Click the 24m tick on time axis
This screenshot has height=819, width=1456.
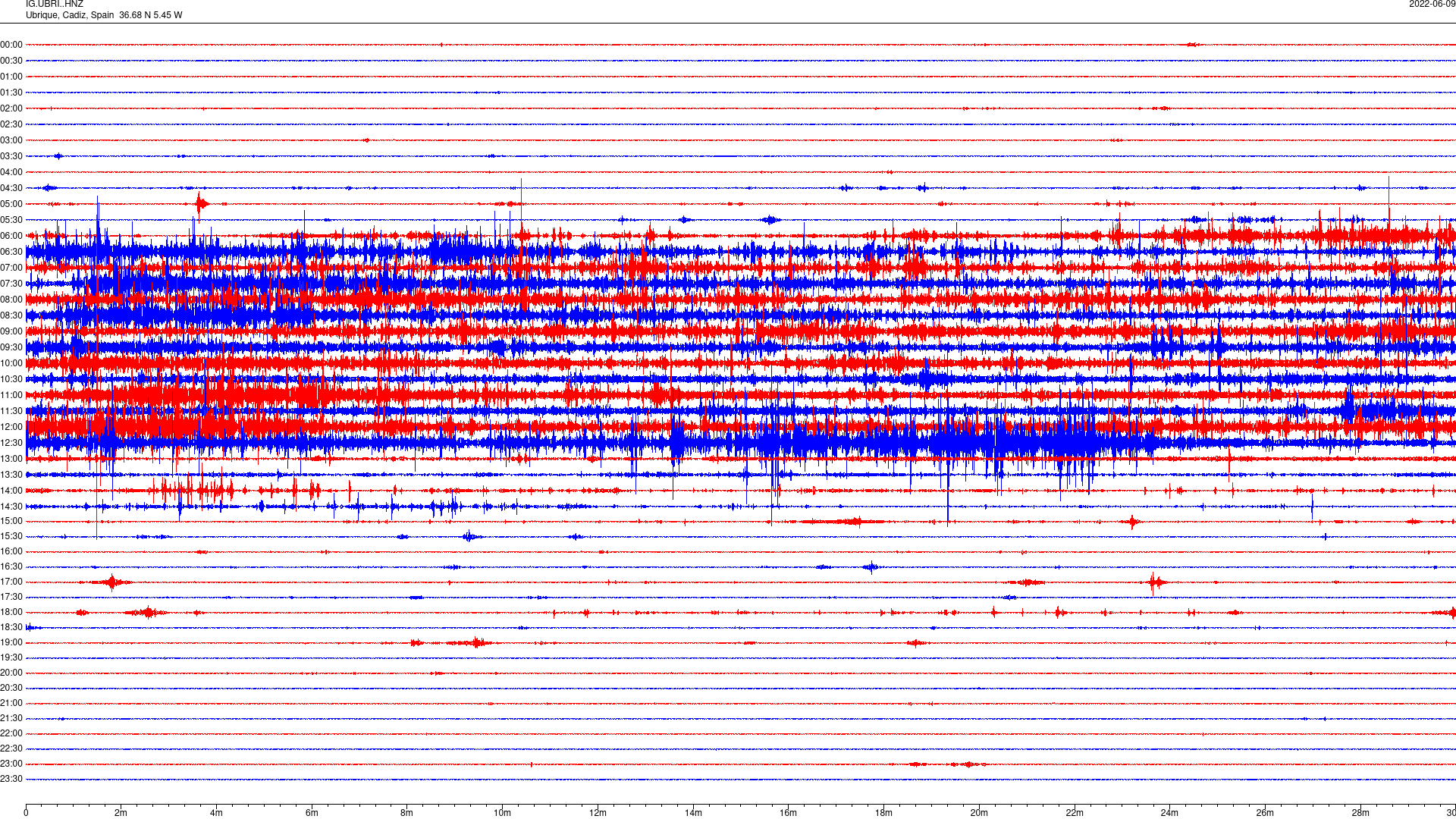click(x=1169, y=813)
